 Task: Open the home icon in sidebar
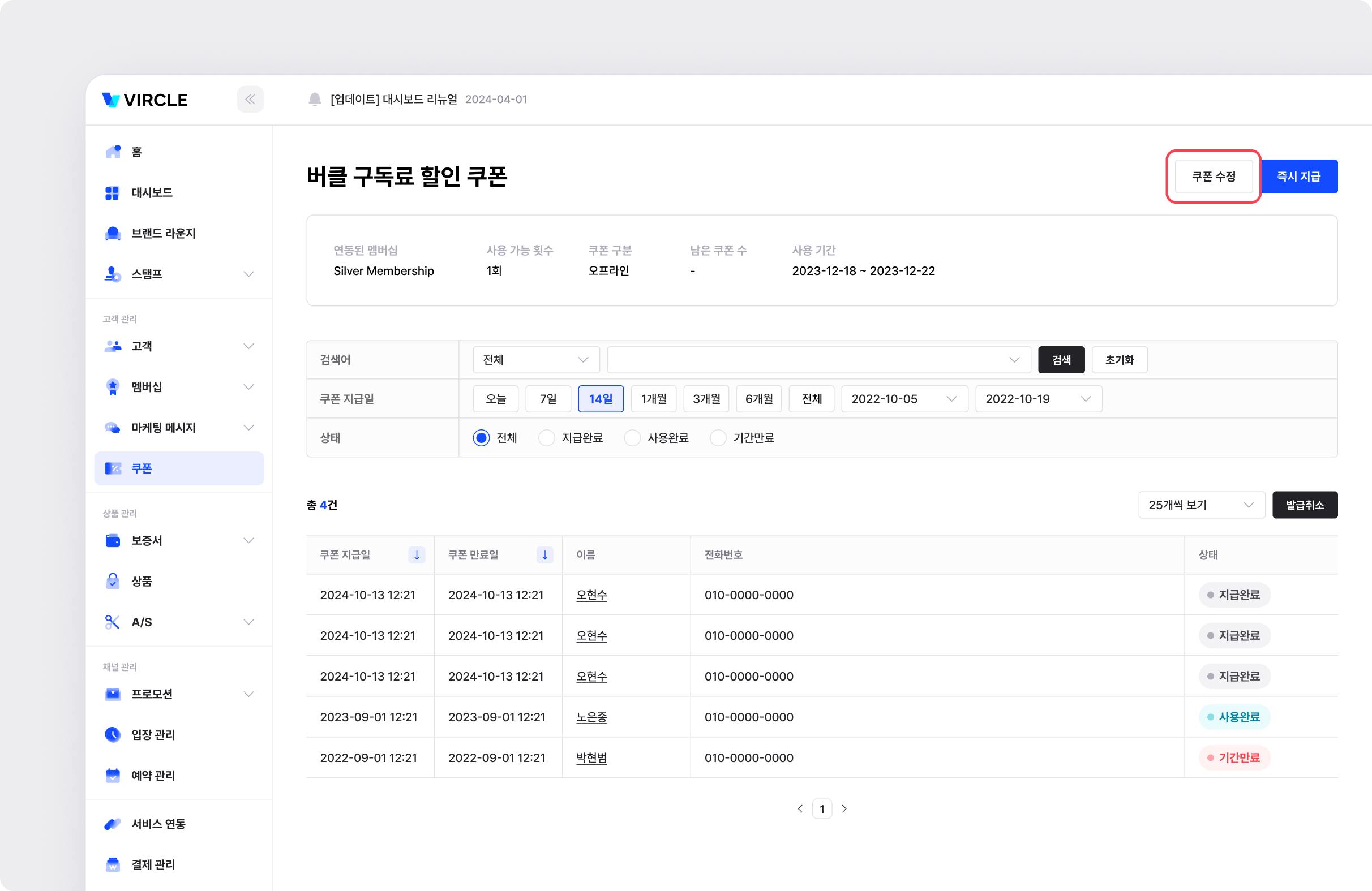coord(113,152)
